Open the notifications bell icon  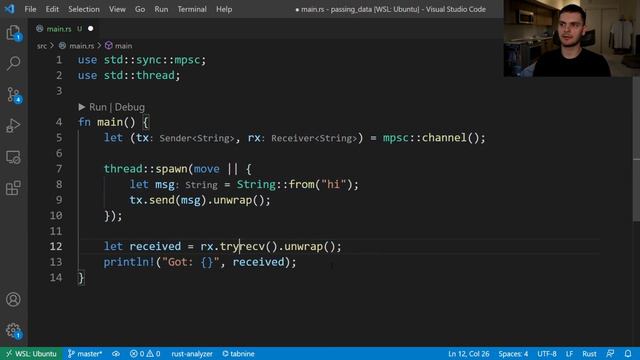point(628,353)
